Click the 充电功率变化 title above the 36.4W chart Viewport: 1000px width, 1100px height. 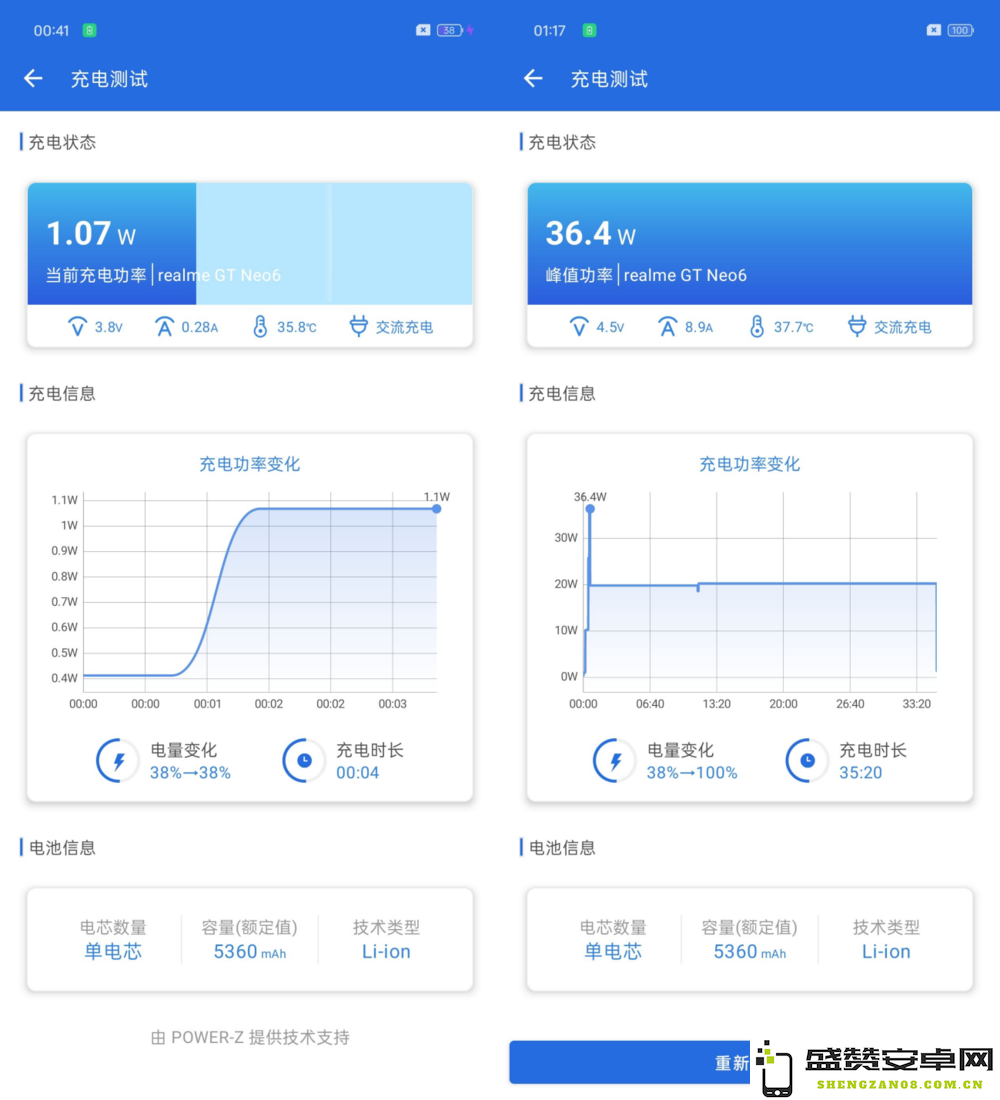[749, 464]
